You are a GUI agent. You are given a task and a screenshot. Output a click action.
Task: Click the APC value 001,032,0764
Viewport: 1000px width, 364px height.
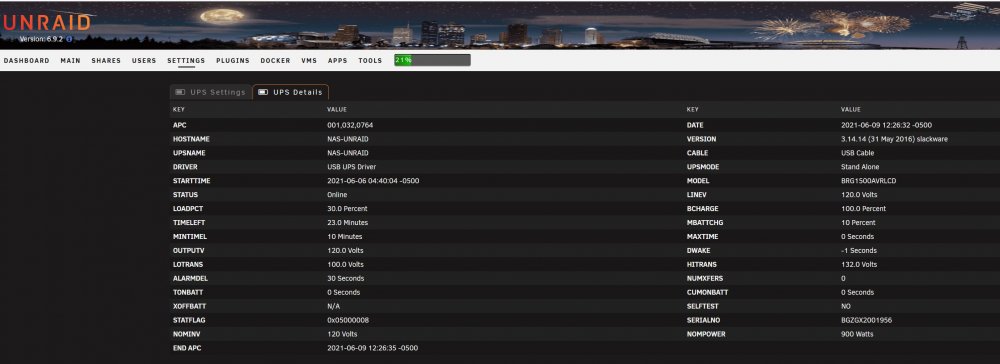(x=350, y=125)
